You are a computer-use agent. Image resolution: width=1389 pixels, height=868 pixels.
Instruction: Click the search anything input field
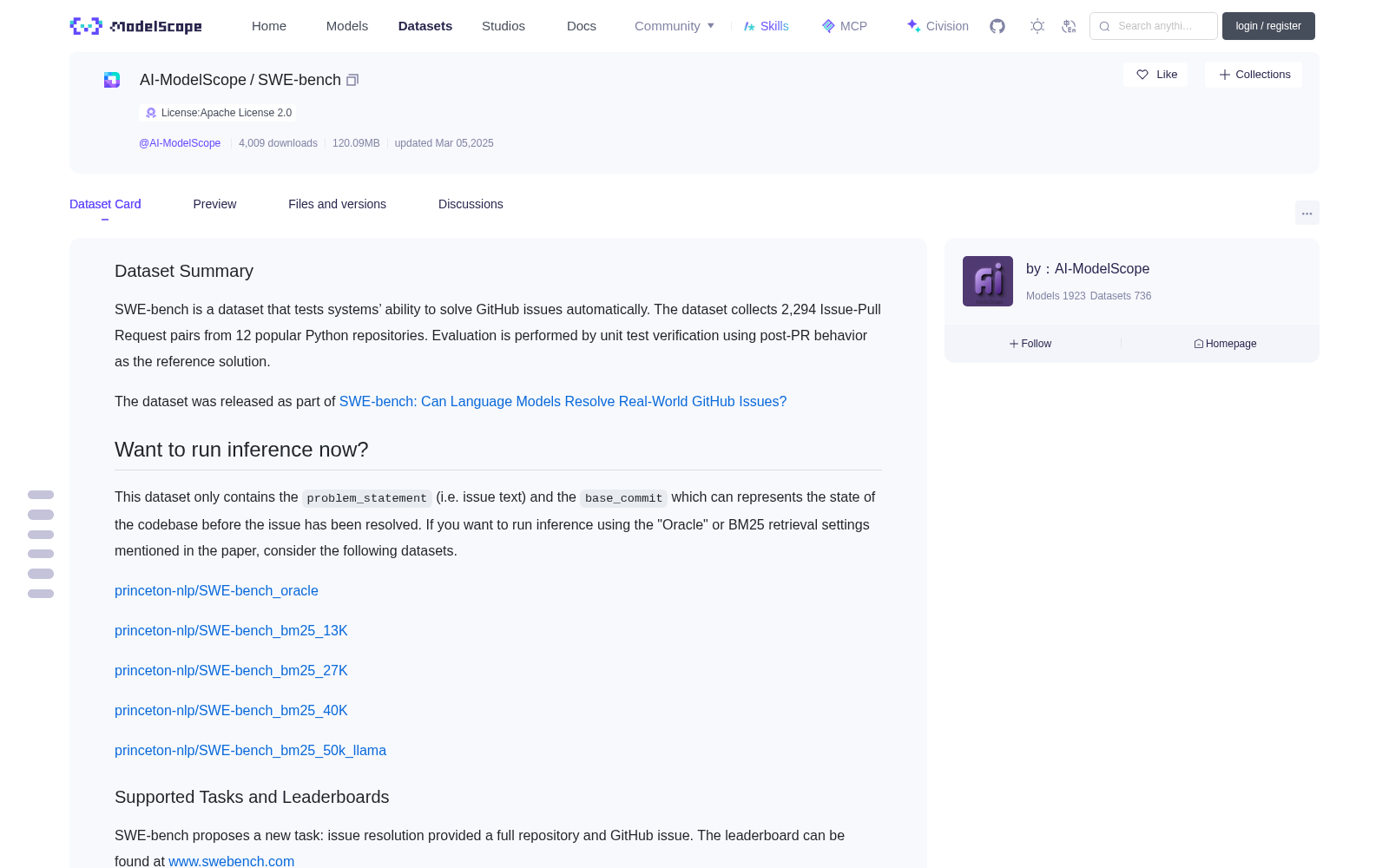coord(1154,26)
